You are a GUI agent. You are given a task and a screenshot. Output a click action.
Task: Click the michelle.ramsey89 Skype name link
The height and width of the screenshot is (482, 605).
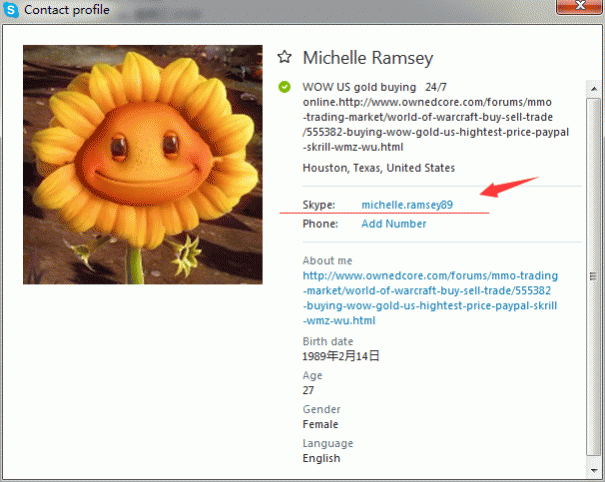pos(407,205)
